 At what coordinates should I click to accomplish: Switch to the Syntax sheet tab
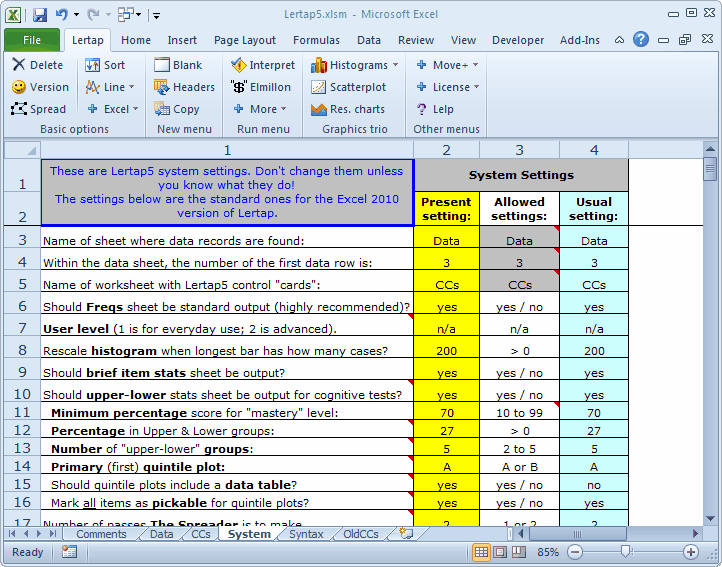[x=306, y=534]
